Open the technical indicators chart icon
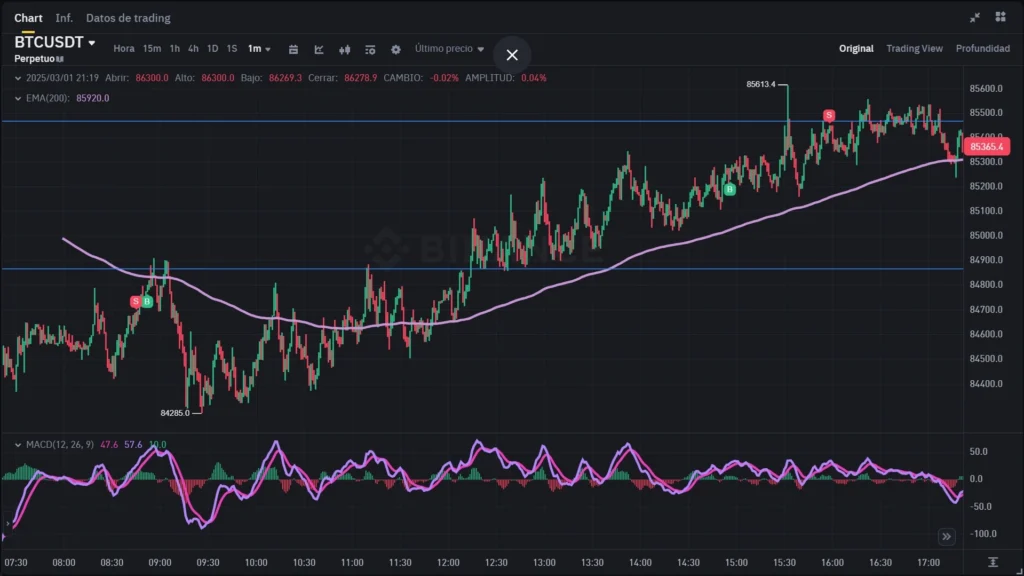Screen dimensions: 1024x576 (319, 49)
